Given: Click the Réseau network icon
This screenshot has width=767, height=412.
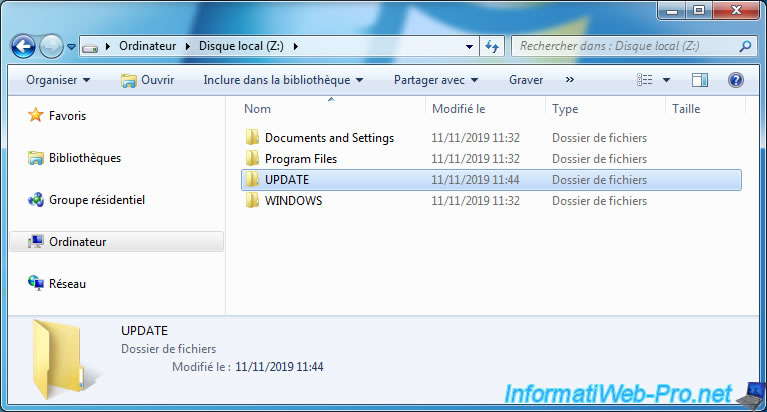Looking at the screenshot, I should (36, 283).
